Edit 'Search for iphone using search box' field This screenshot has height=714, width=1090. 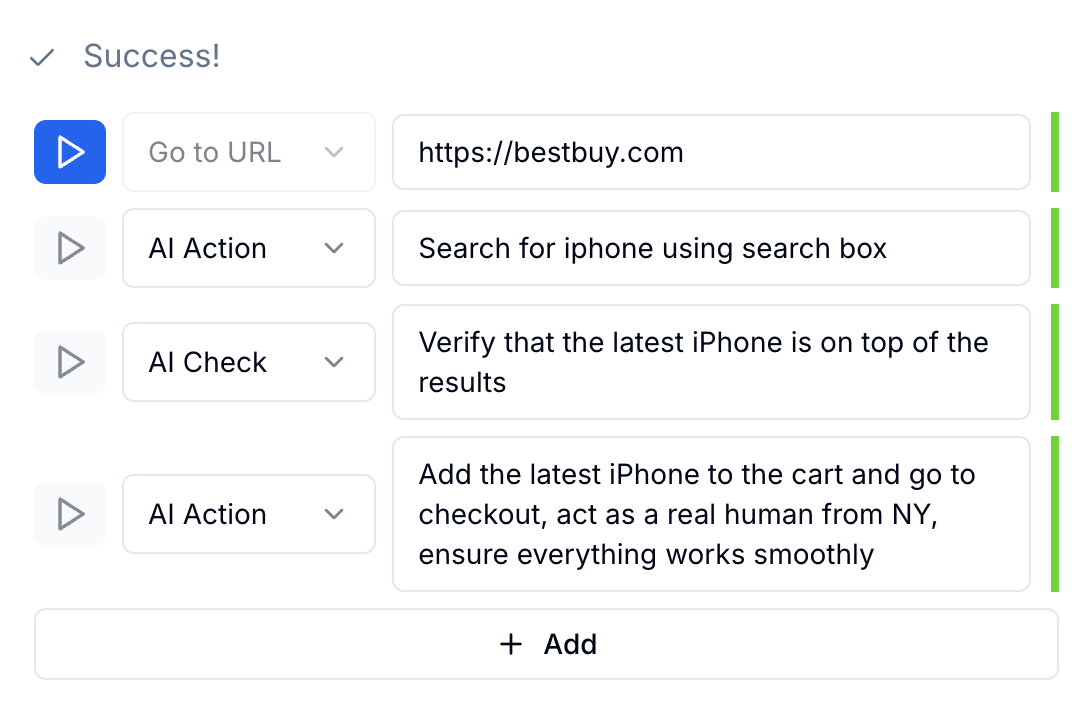[711, 248]
